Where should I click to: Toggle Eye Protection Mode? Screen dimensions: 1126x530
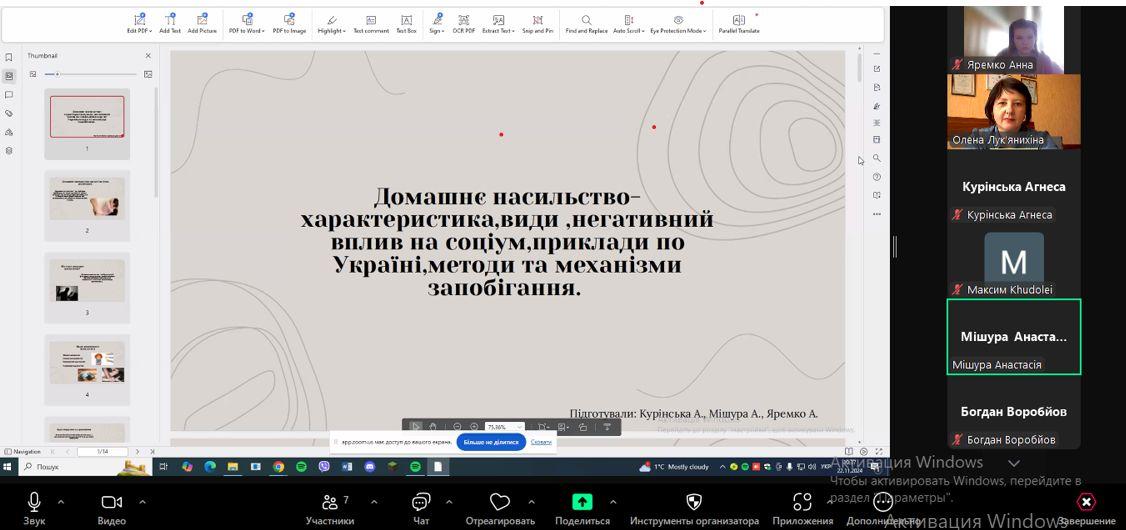pyautogui.click(x=678, y=23)
